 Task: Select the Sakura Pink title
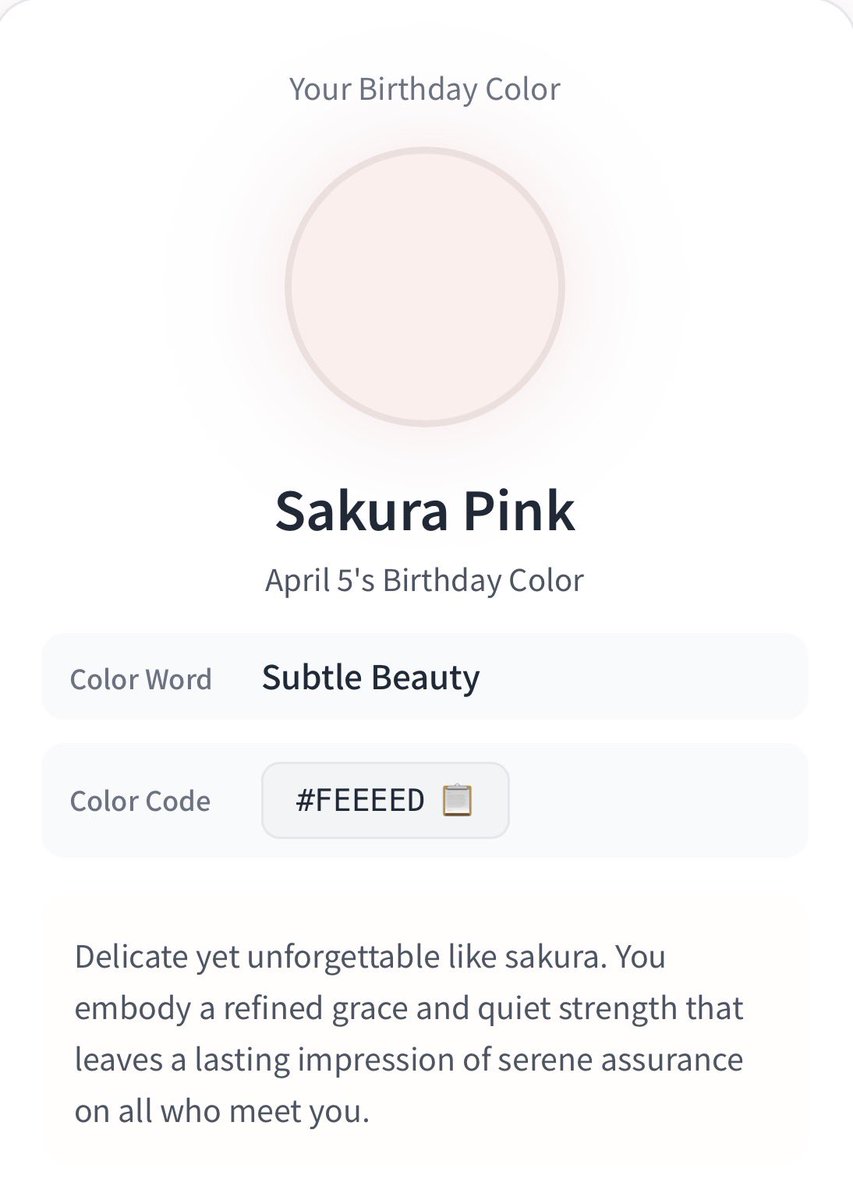click(x=425, y=510)
